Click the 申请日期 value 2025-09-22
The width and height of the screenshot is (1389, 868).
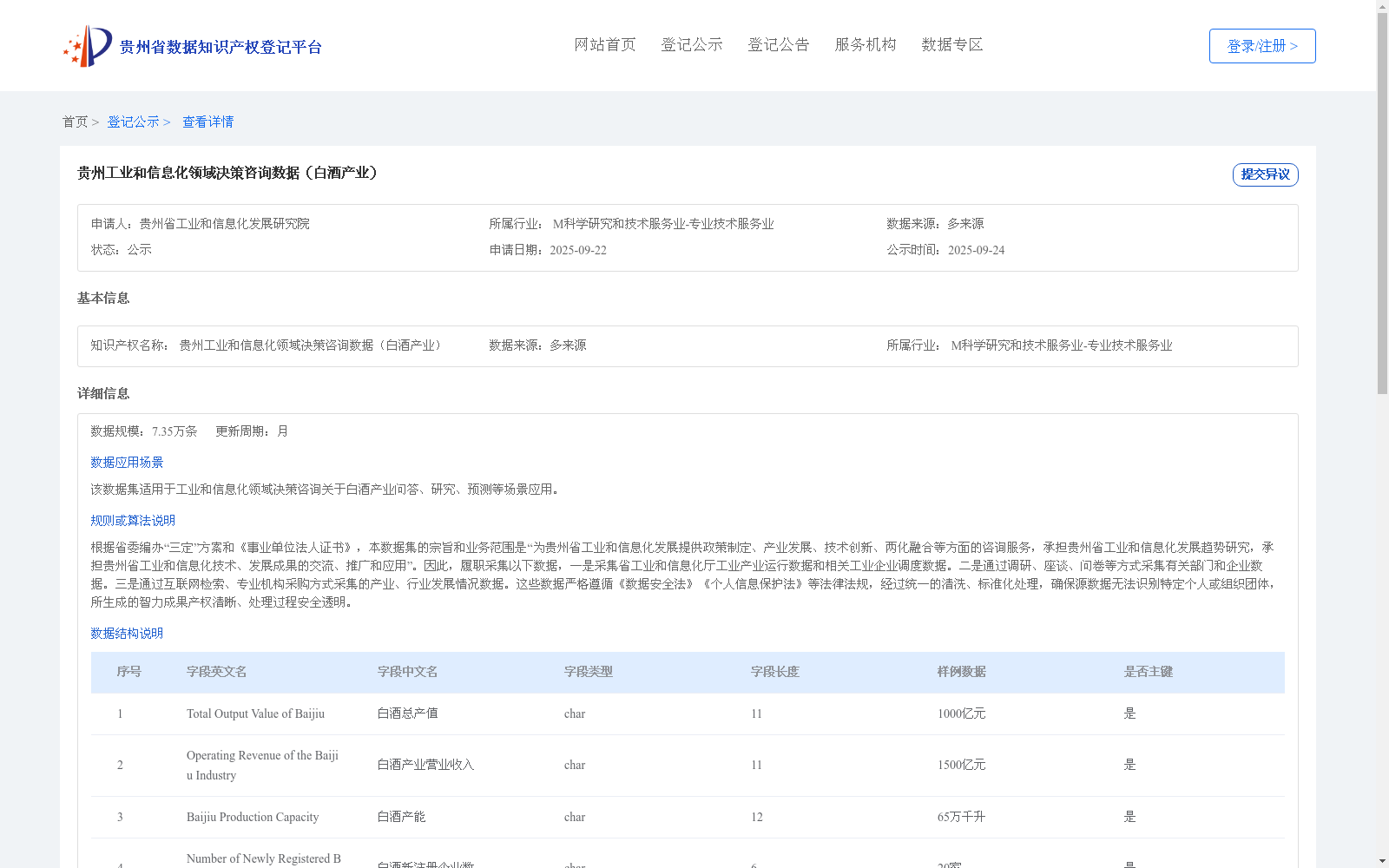click(578, 250)
